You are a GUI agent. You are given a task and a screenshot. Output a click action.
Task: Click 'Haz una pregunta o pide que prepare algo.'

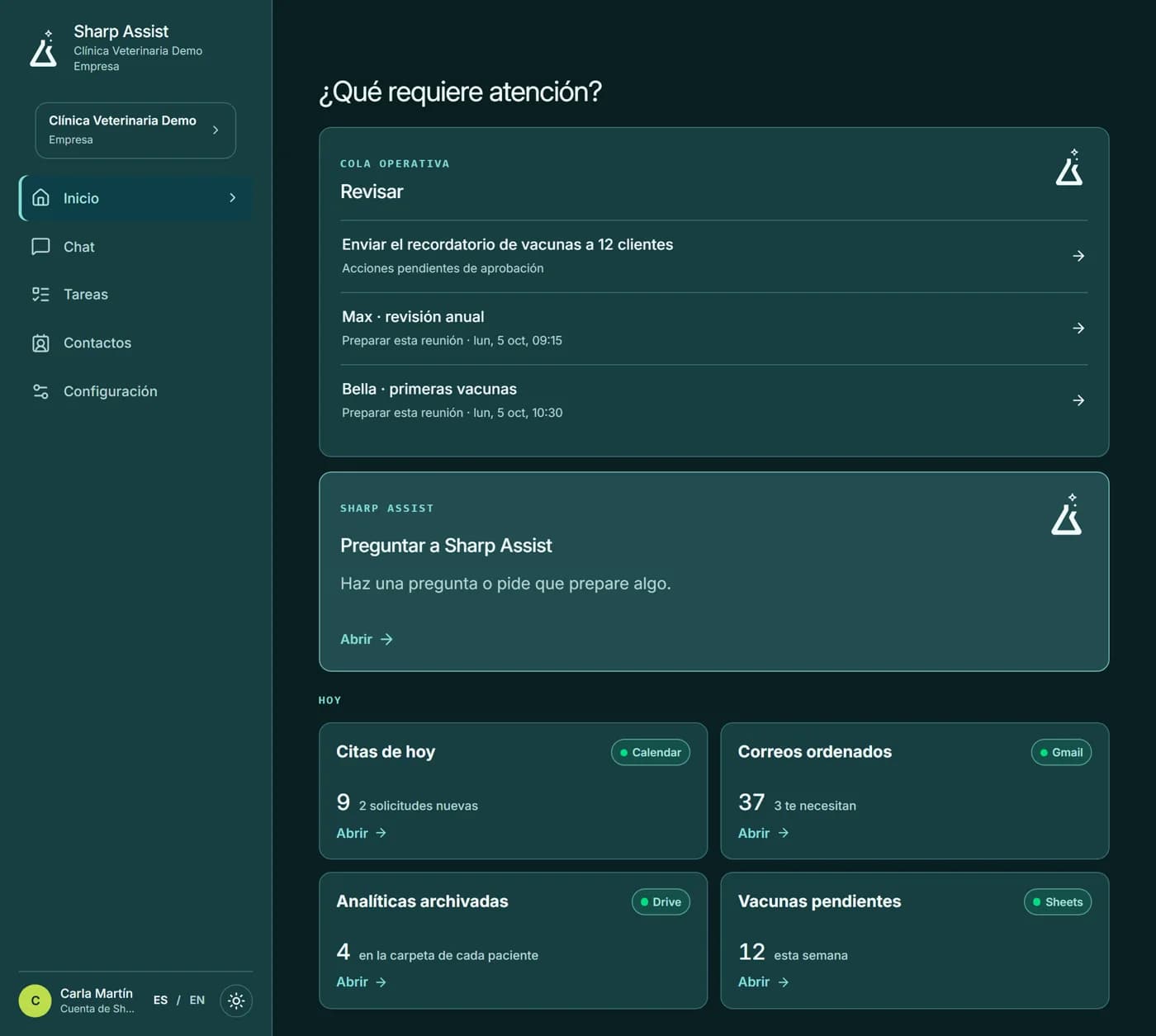coord(505,584)
